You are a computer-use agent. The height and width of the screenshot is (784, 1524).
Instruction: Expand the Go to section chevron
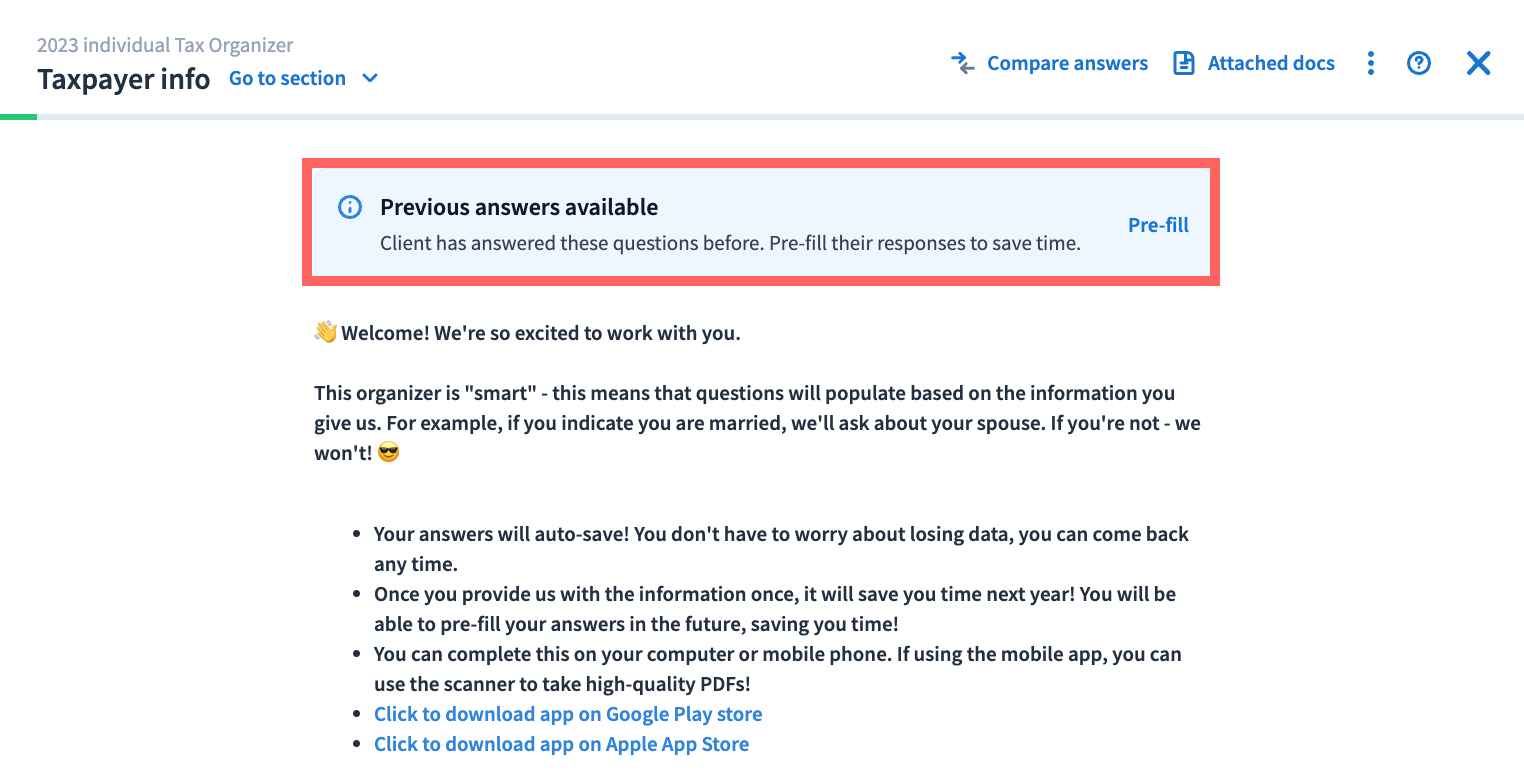pos(370,78)
